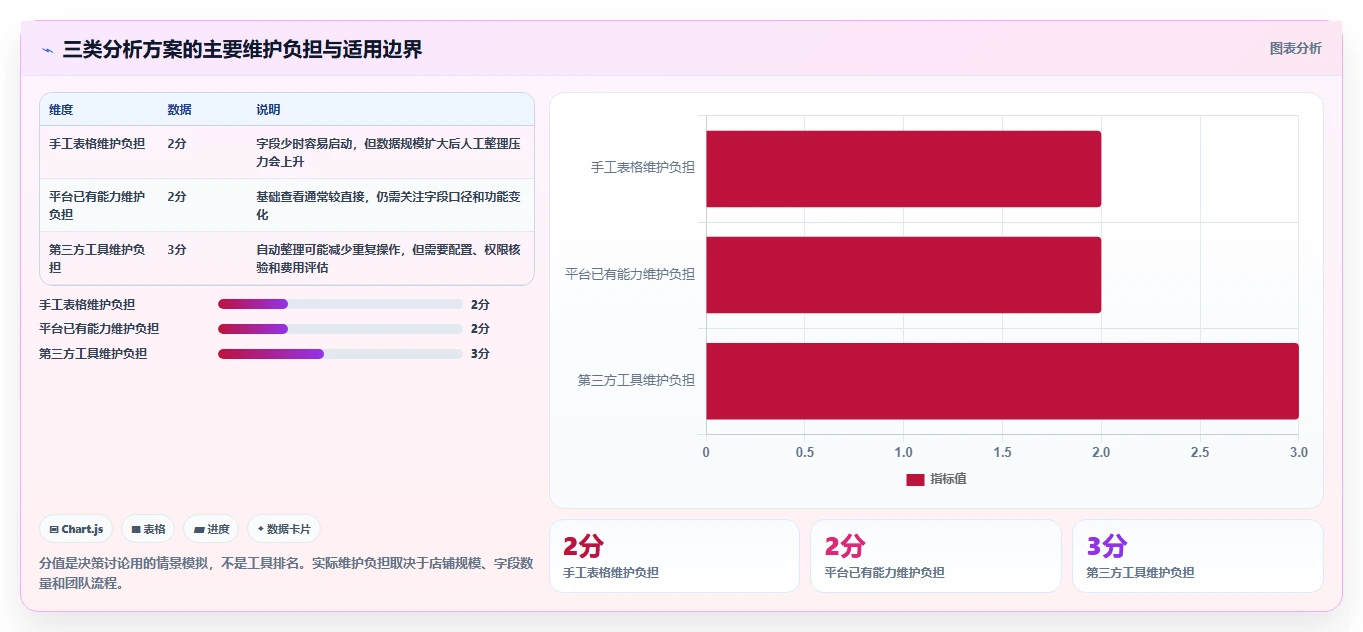The image size is (1363, 632).
Task: Click the 2.0 tick on the x-axis
Action: [x=1101, y=452]
